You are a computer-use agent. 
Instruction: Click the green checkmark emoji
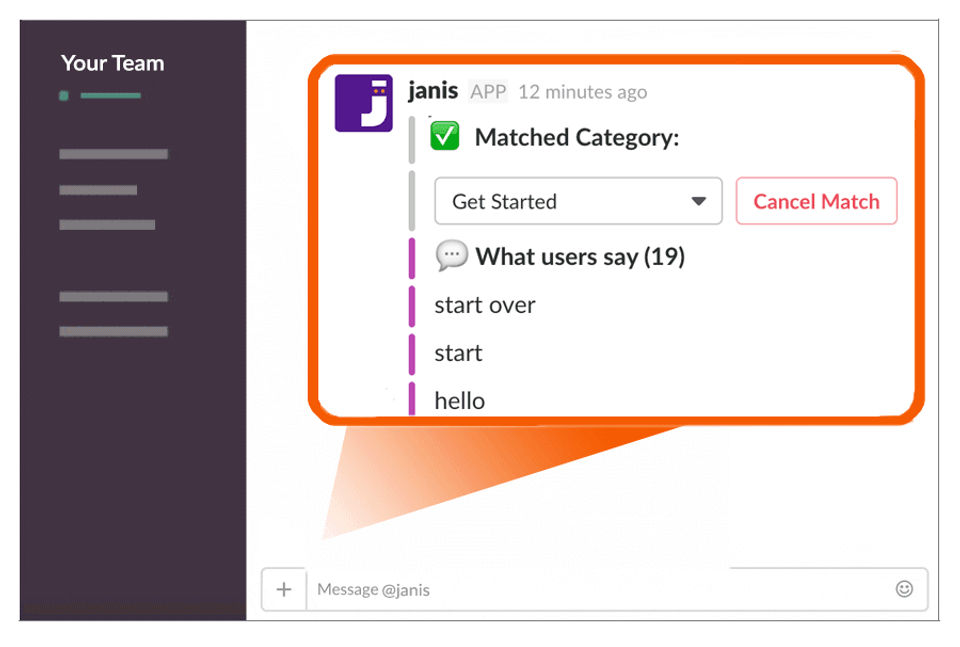(x=444, y=136)
